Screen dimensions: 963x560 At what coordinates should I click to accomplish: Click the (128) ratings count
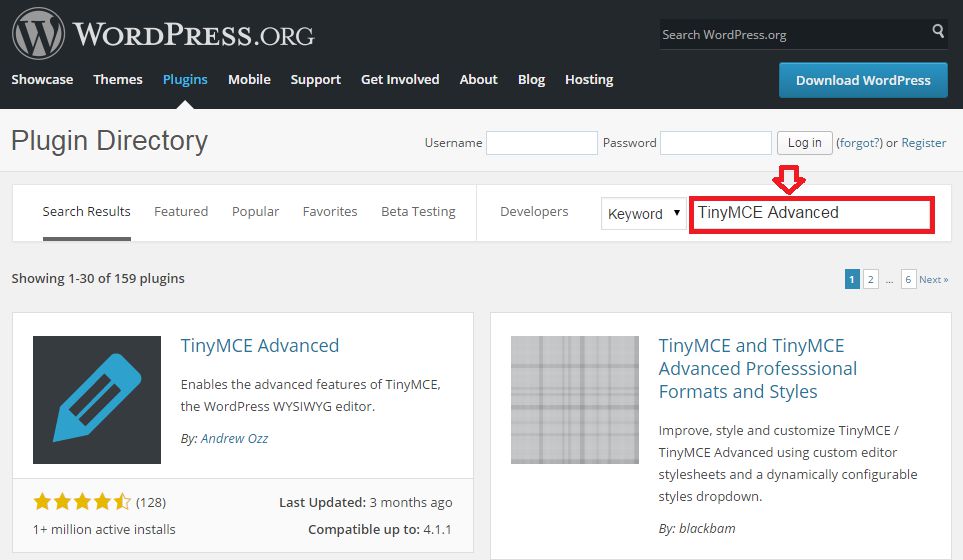(x=151, y=502)
